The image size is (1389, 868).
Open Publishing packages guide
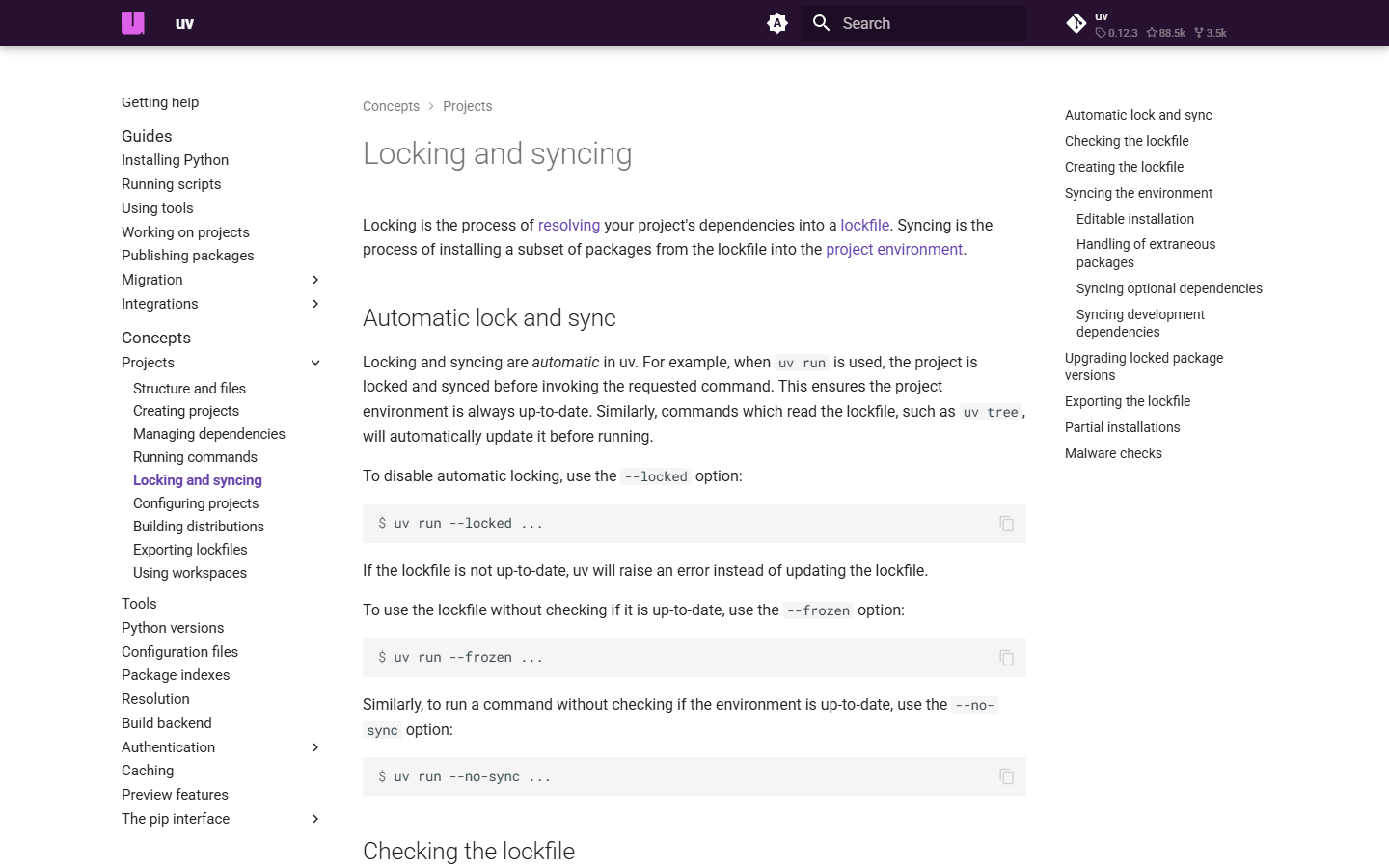(x=188, y=256)
